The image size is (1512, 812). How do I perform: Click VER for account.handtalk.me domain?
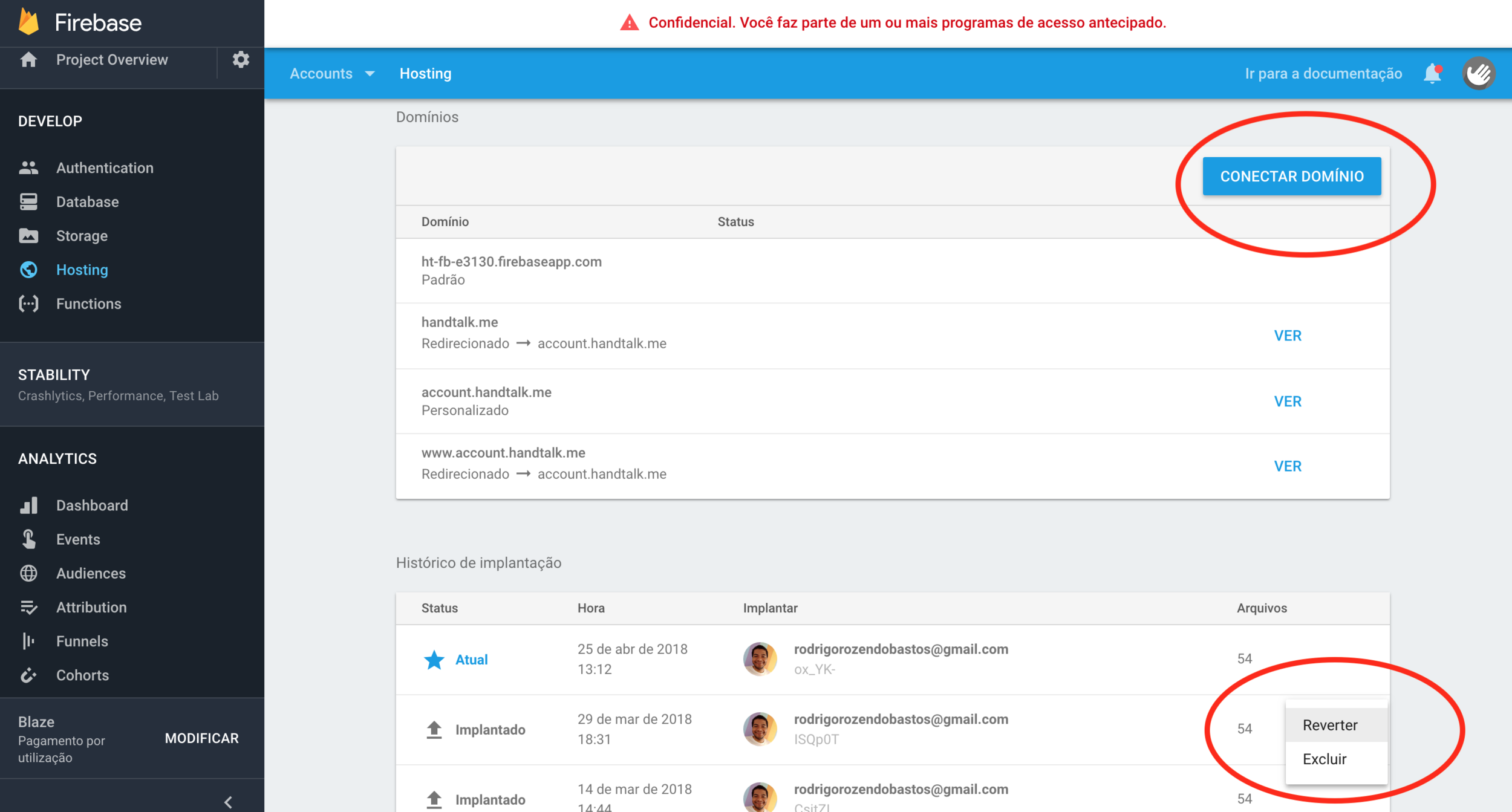pyautogui.click(x=1287, y=401)
